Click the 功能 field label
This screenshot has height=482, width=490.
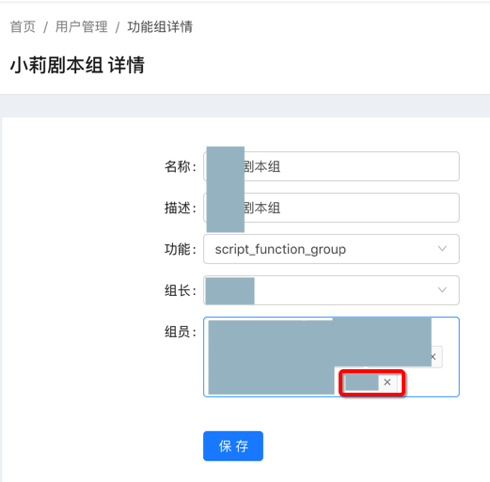point(180,249)
